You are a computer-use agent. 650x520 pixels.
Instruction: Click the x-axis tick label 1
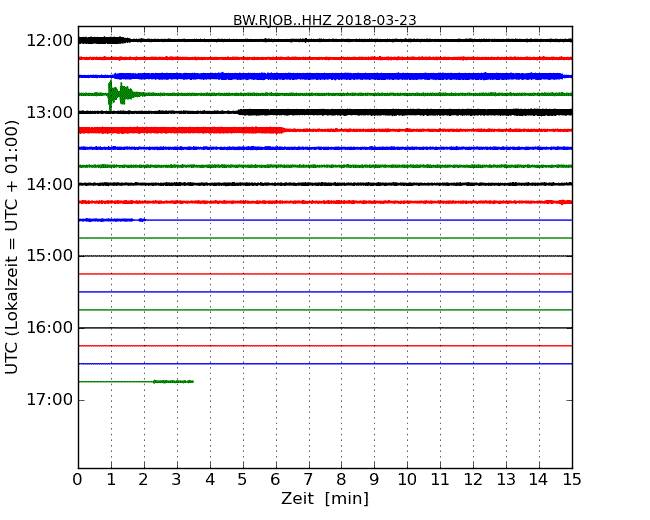tap(111, 479)
